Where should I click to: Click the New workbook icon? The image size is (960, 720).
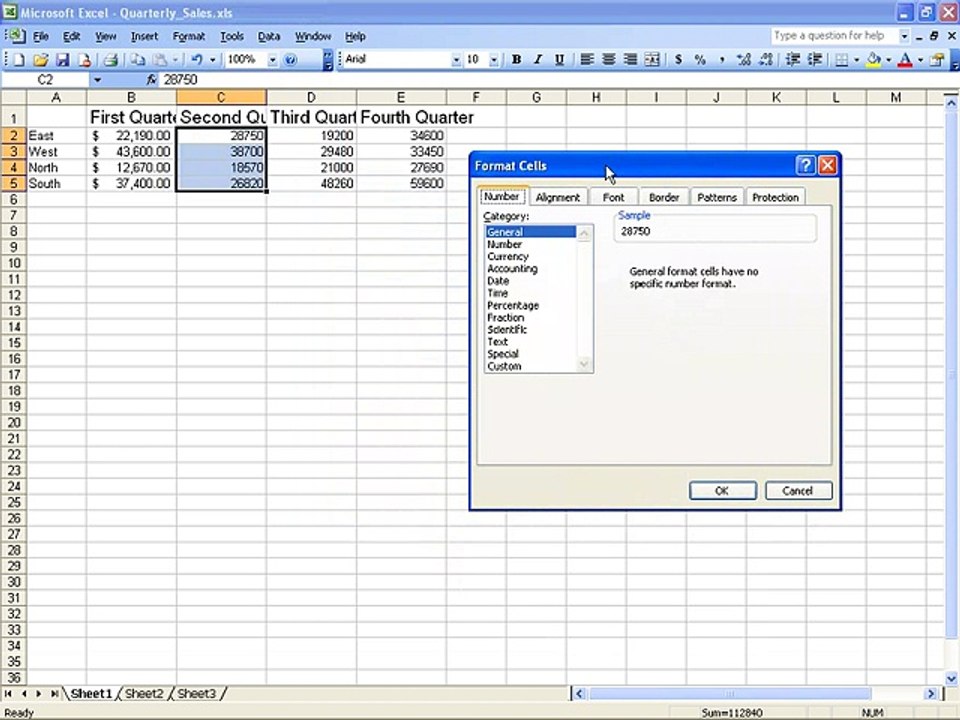(19, 59)
